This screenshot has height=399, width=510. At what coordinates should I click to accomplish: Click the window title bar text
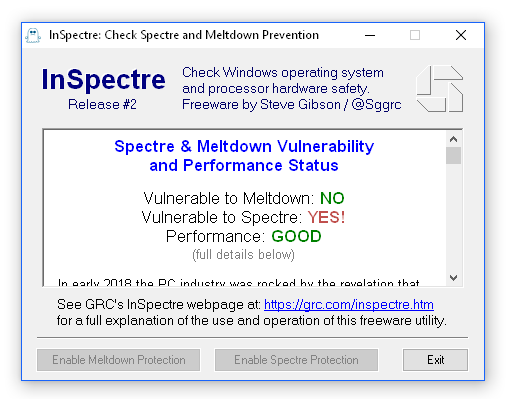(184, 35)
